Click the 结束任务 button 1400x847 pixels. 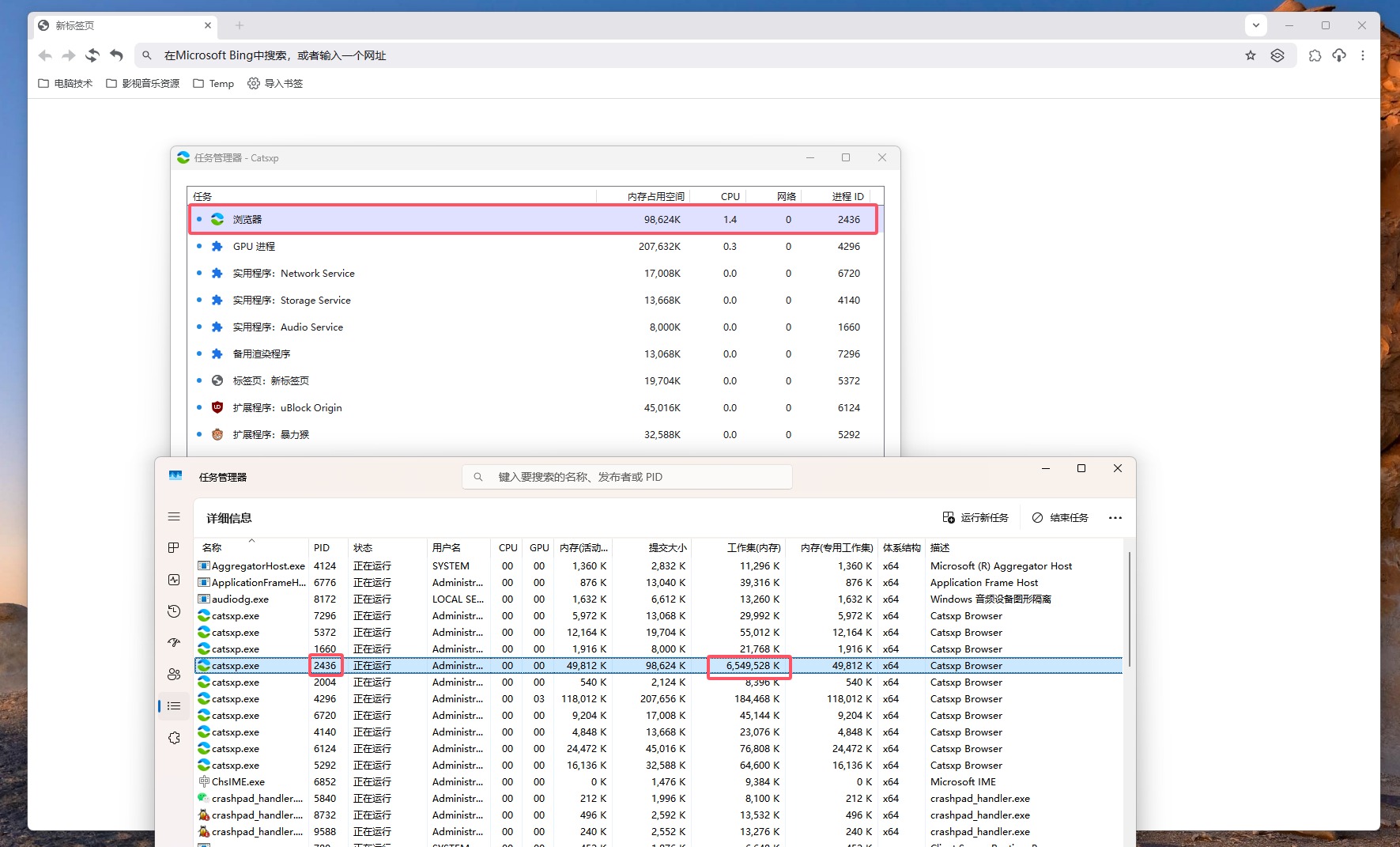coord(1060,518)
